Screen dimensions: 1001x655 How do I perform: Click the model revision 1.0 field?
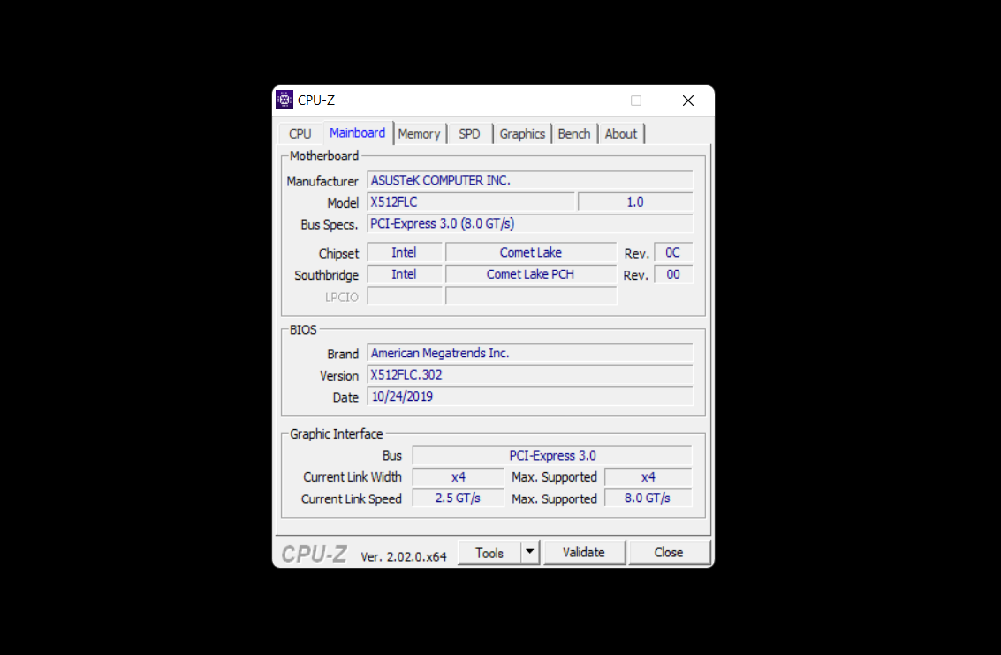click(635, 202)
